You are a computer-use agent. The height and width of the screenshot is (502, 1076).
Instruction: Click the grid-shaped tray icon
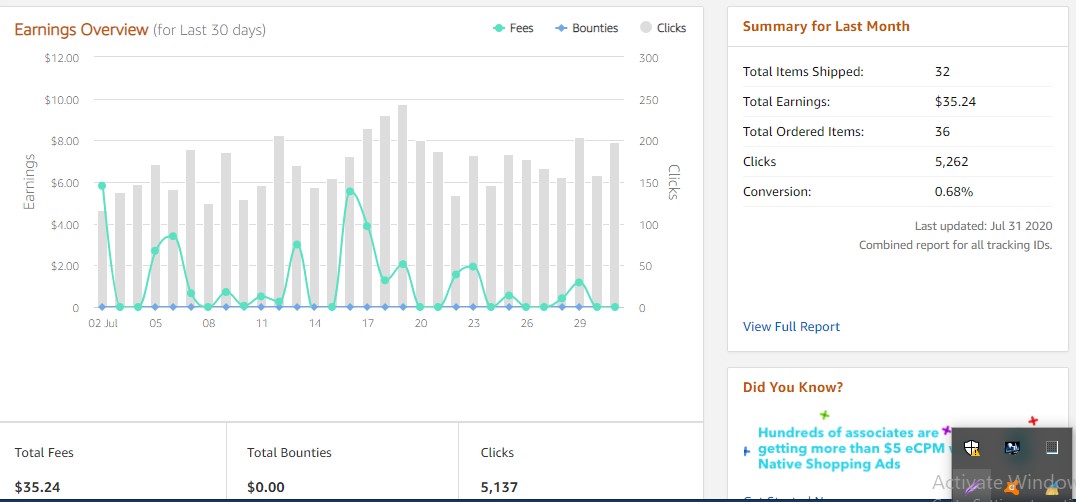click(1051, 447)
